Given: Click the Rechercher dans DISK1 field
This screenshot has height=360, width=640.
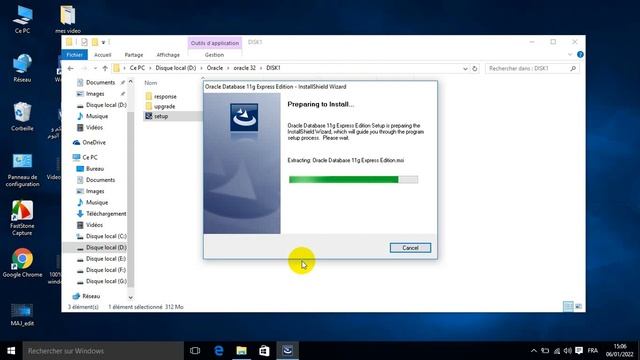Looking at the screenshot, I should pyautogui.click(x=527, y=68).
